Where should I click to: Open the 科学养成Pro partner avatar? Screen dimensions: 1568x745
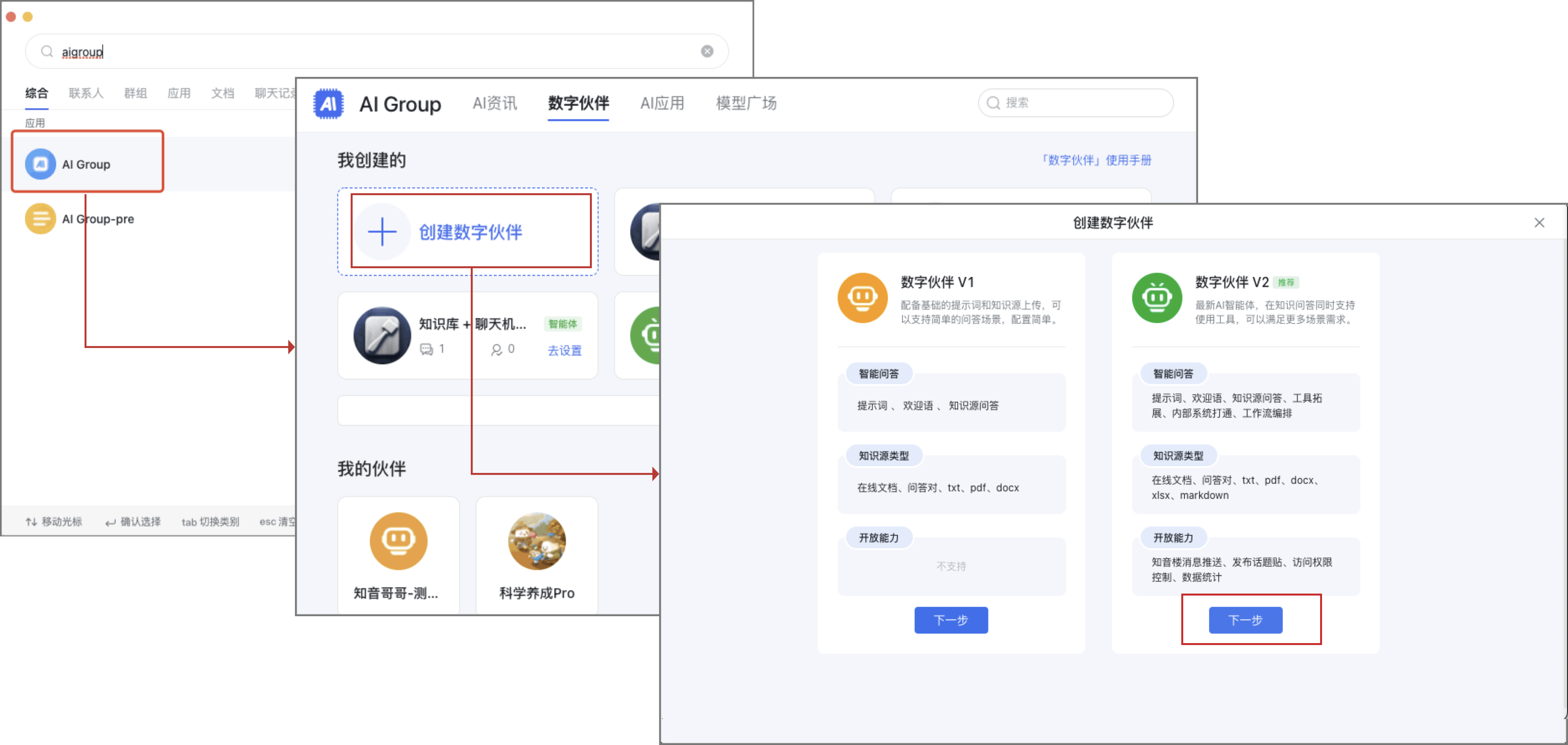[x=537, y=541]
